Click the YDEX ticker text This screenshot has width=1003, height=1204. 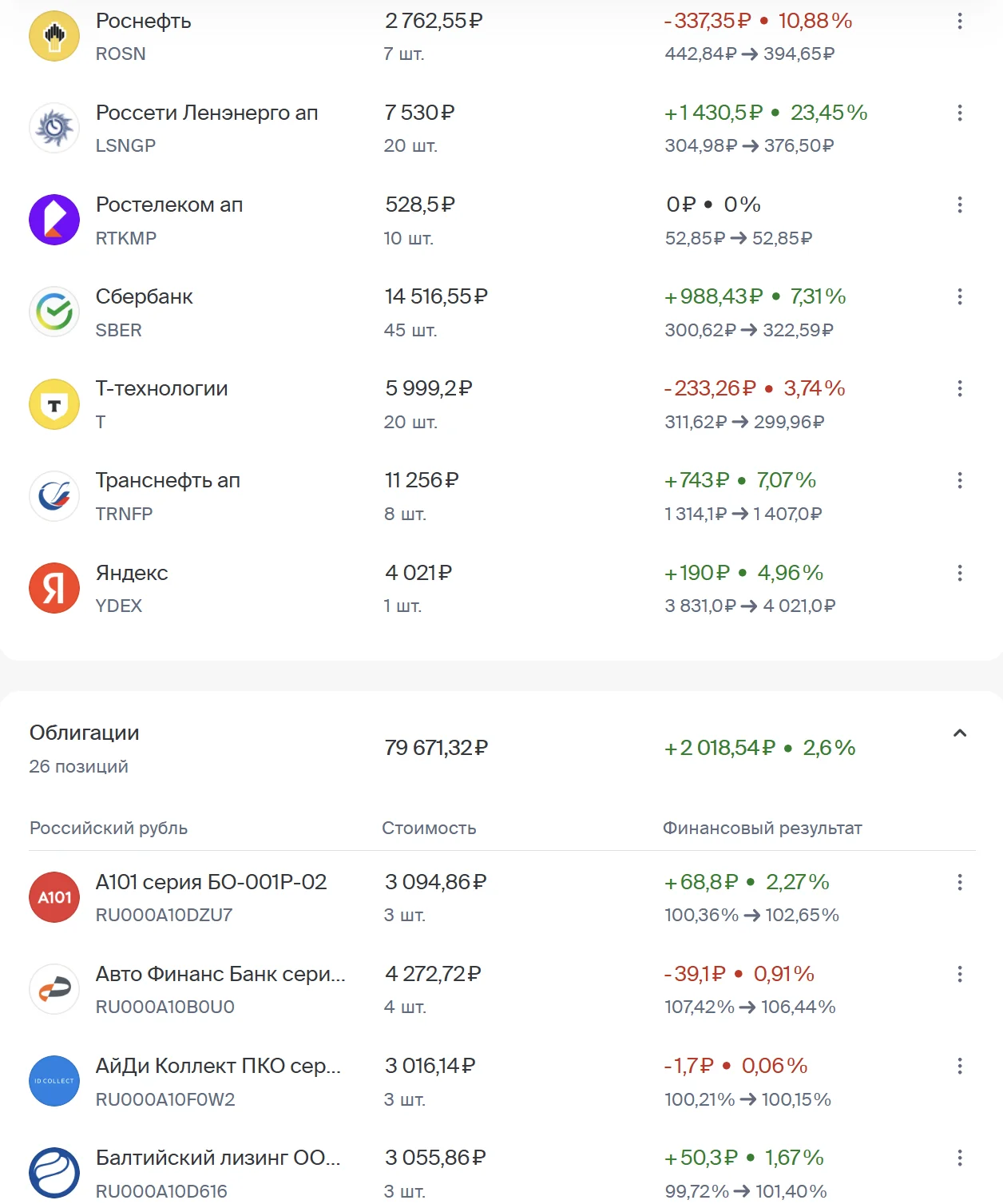click(x=119, y=606)
